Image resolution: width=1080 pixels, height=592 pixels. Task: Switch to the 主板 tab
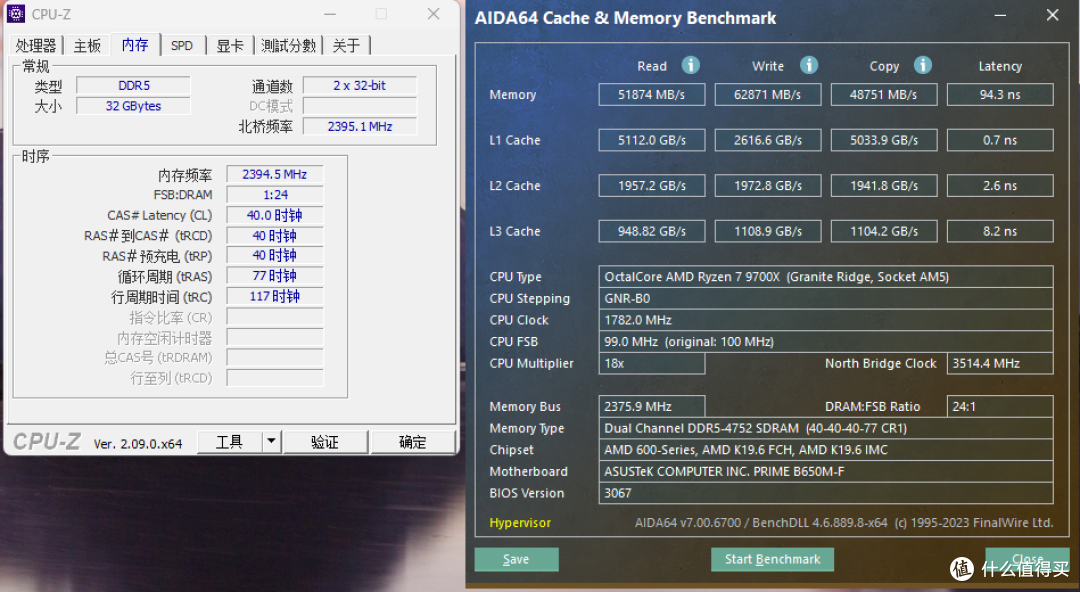pyautogui.click(x=87, y=45)
